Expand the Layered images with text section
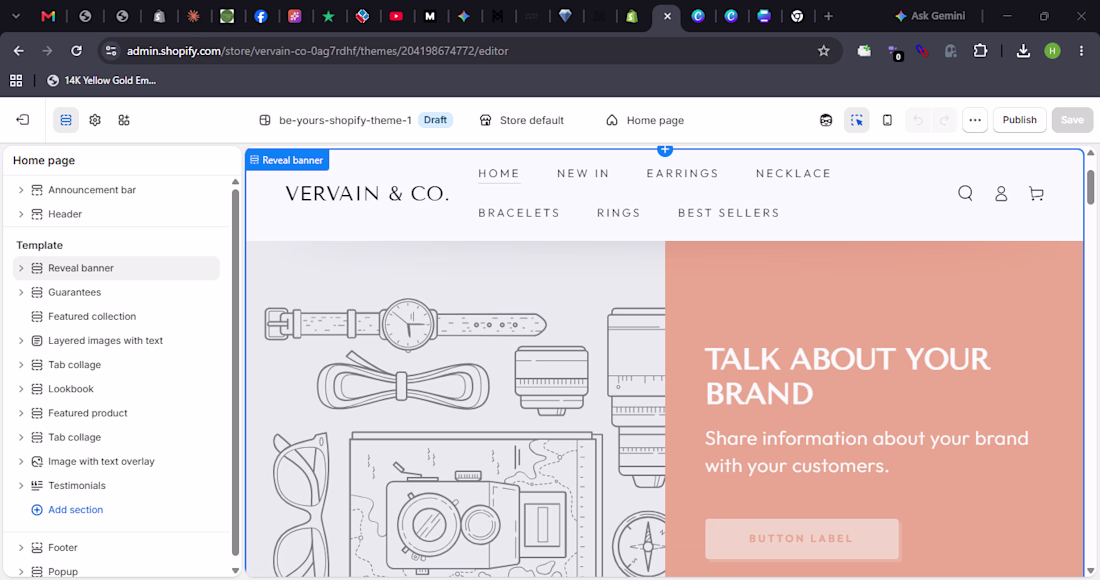The image size is (1100, 580). click(x=20, y=341)
